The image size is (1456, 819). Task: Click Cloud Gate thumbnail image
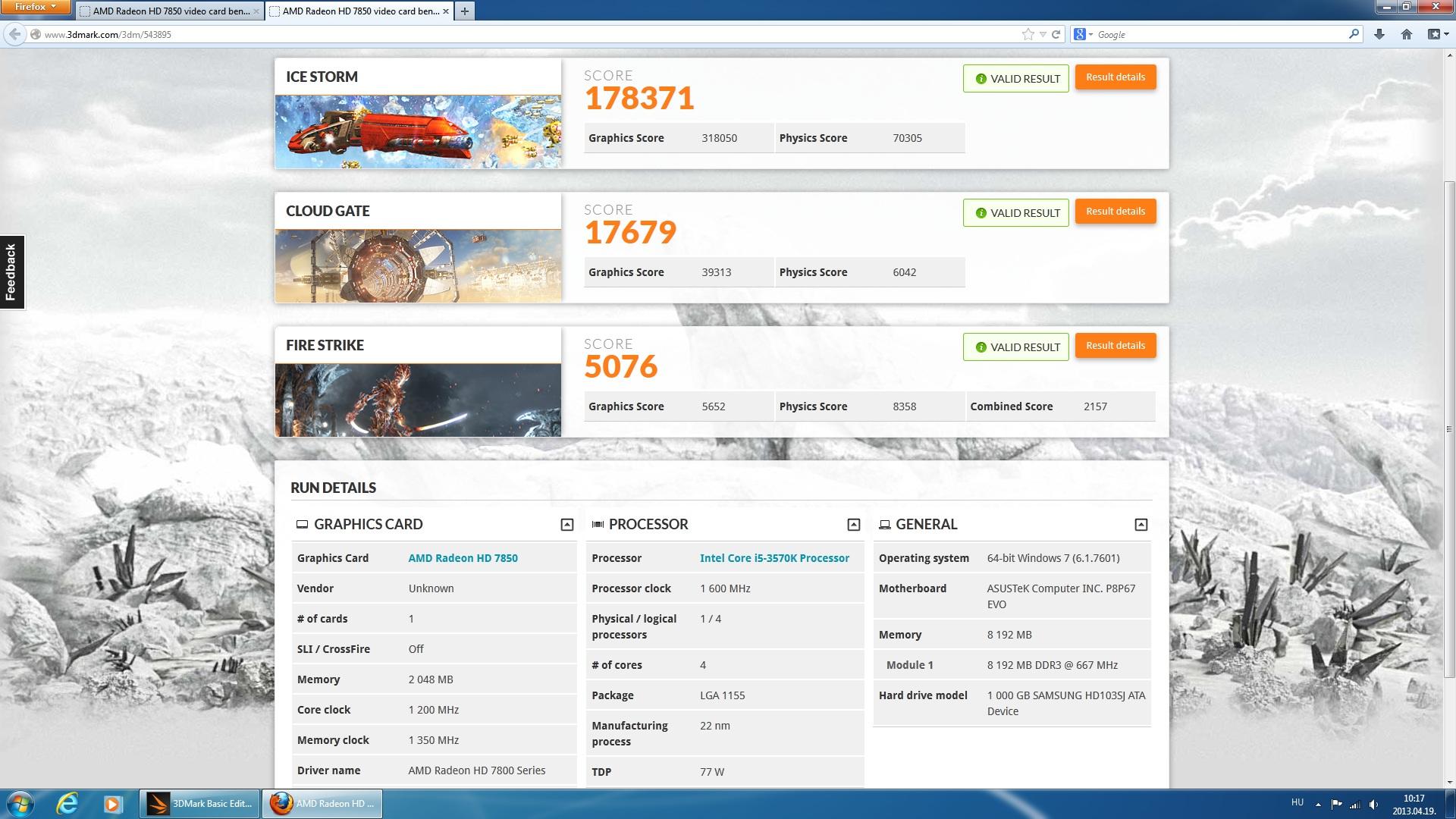(418, 265)
